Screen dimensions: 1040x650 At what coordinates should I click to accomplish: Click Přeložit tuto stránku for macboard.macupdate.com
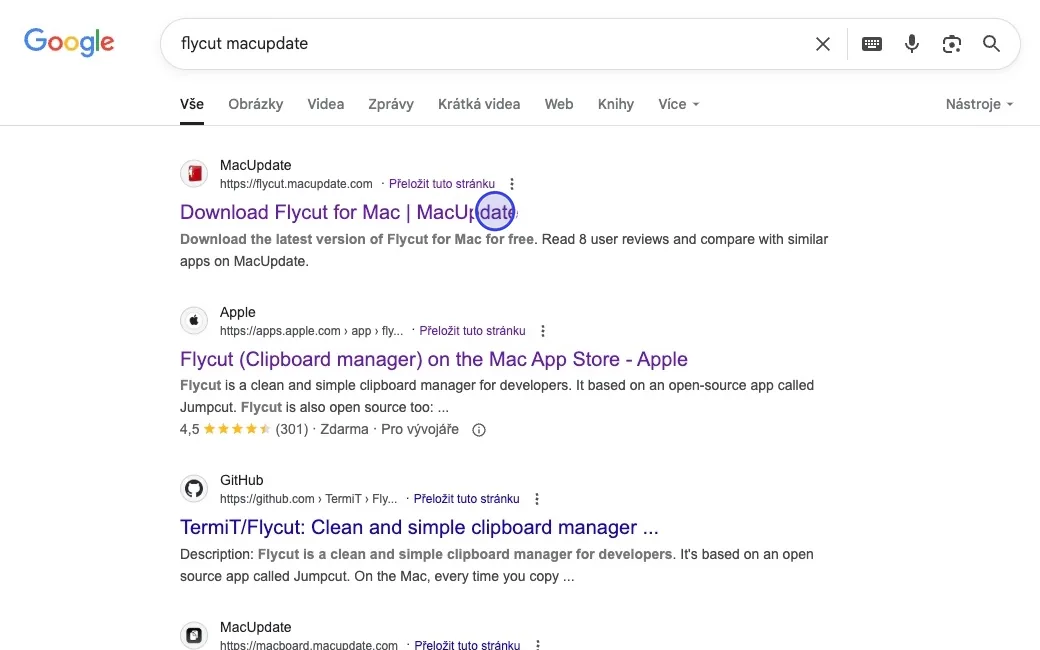[x=467, y=645]
